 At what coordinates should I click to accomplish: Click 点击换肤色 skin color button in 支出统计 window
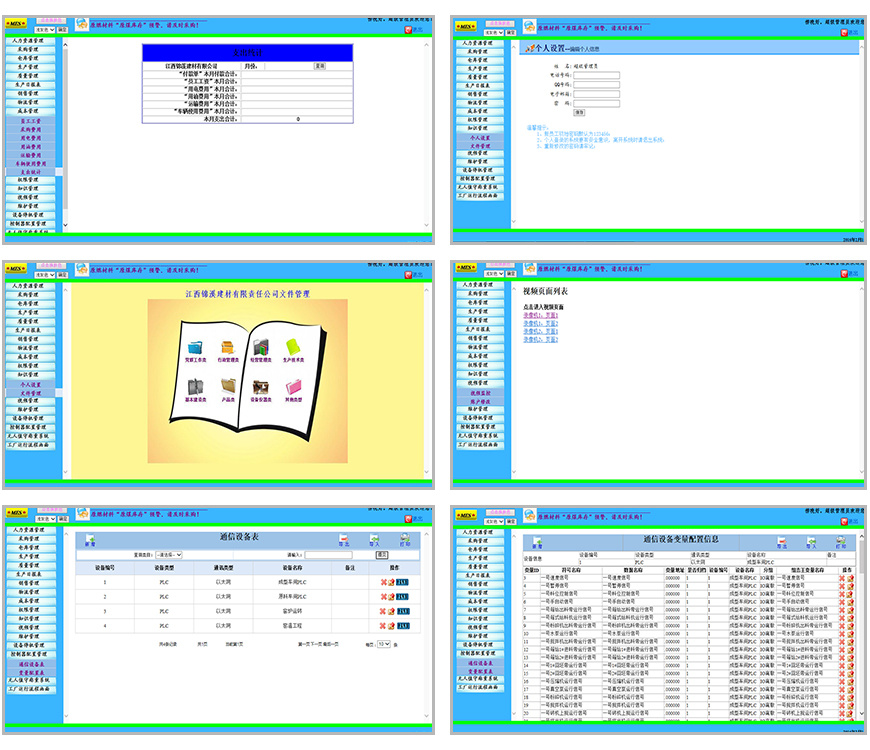coord(52,21)
